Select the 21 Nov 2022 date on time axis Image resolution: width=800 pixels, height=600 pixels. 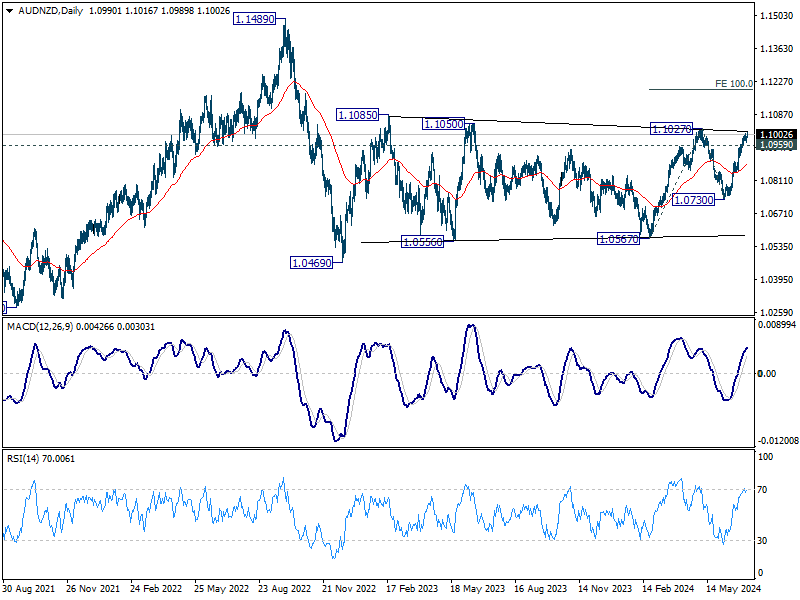[349, 589]
